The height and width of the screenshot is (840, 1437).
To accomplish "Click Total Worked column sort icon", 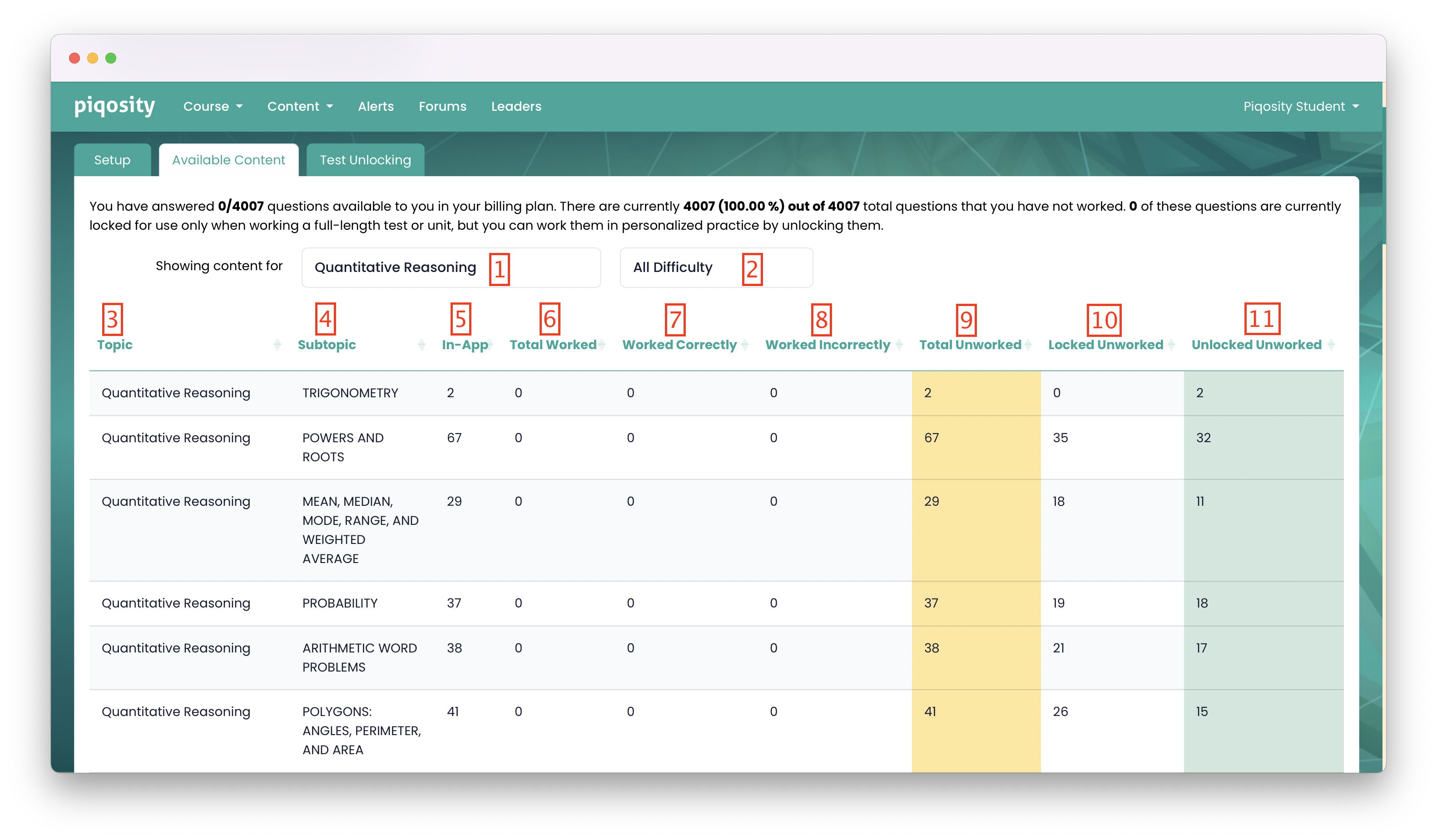I will (x=602, y=345).
